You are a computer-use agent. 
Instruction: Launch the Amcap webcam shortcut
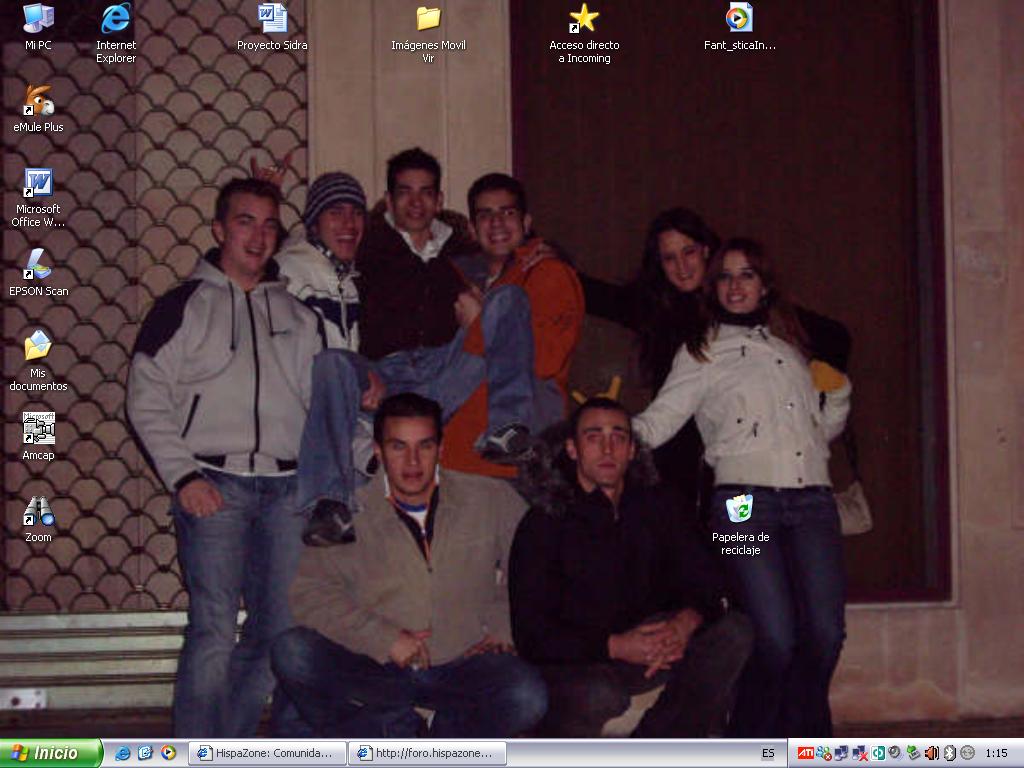click(x=38, y=429)
